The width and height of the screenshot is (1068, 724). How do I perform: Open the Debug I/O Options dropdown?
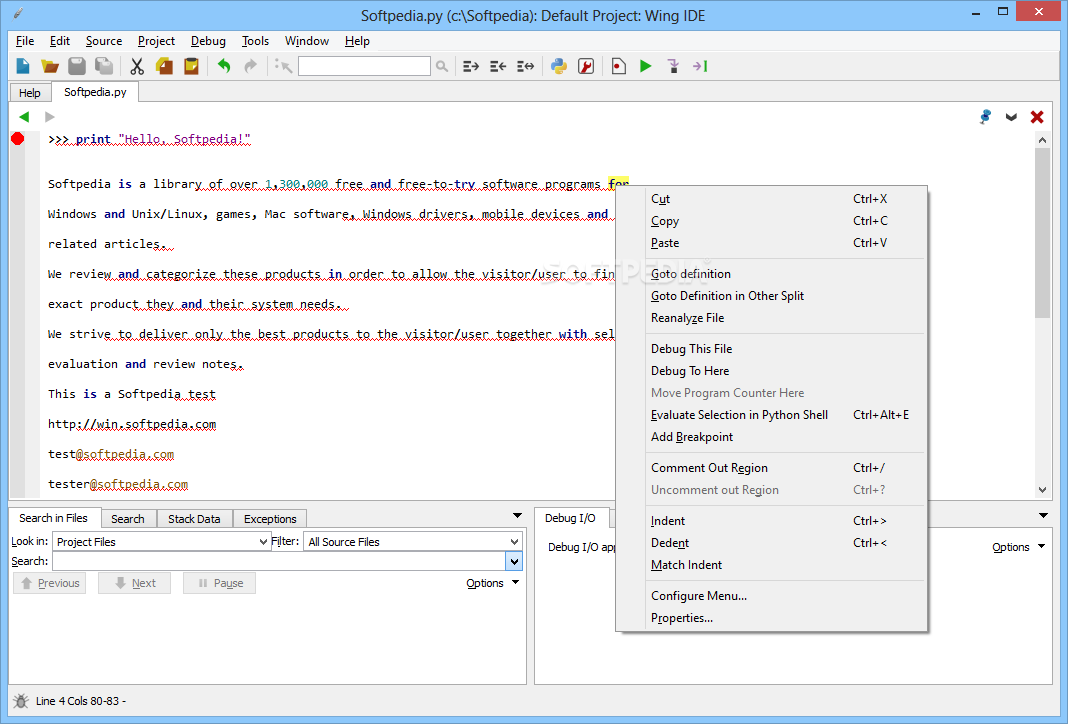pyautogui.click(x=1018, y=547)
